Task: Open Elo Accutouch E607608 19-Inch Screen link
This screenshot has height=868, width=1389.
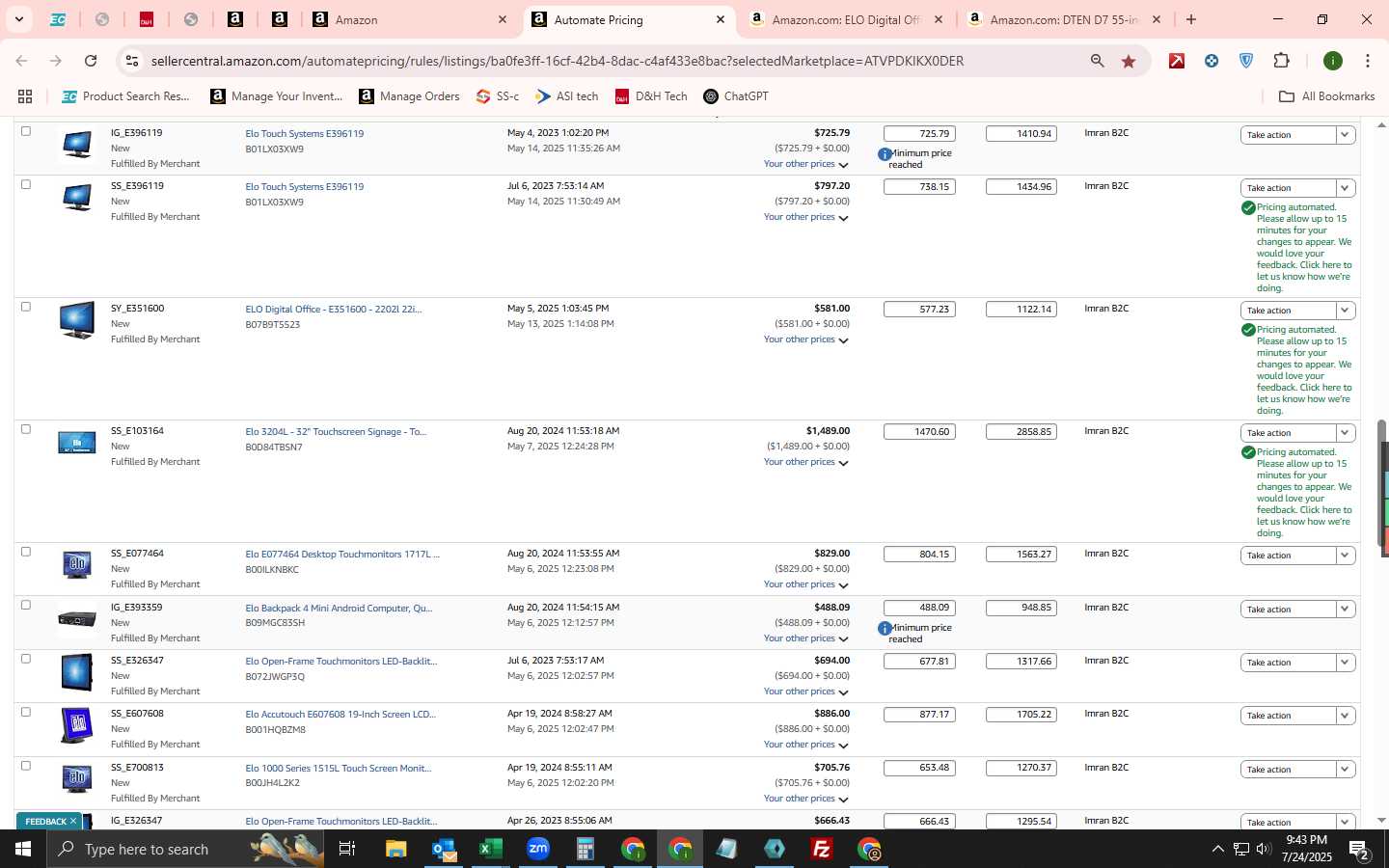Action: coord(340,715)
